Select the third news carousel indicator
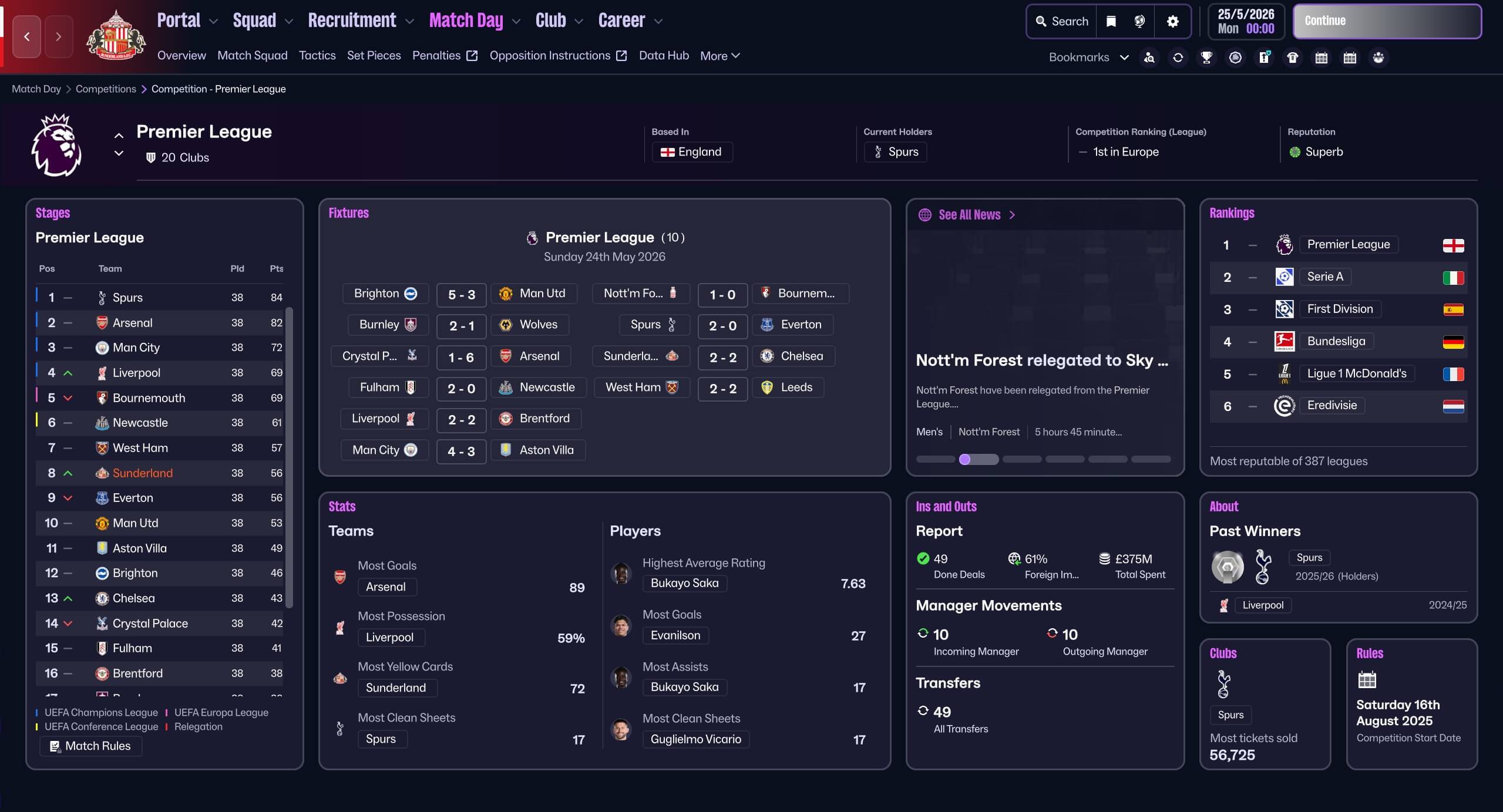The image size is (1503, 812). [x=1021, y=459]
